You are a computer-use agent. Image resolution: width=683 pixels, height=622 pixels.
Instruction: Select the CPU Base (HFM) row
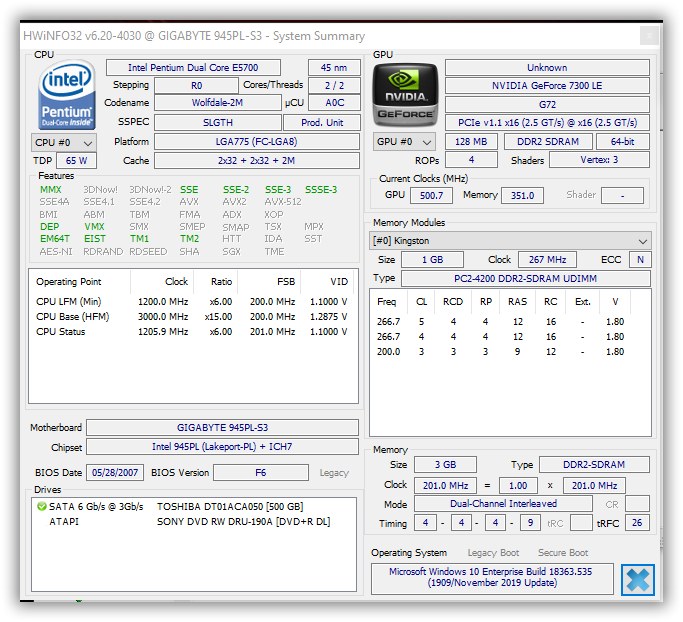click(x=192, y=317)
